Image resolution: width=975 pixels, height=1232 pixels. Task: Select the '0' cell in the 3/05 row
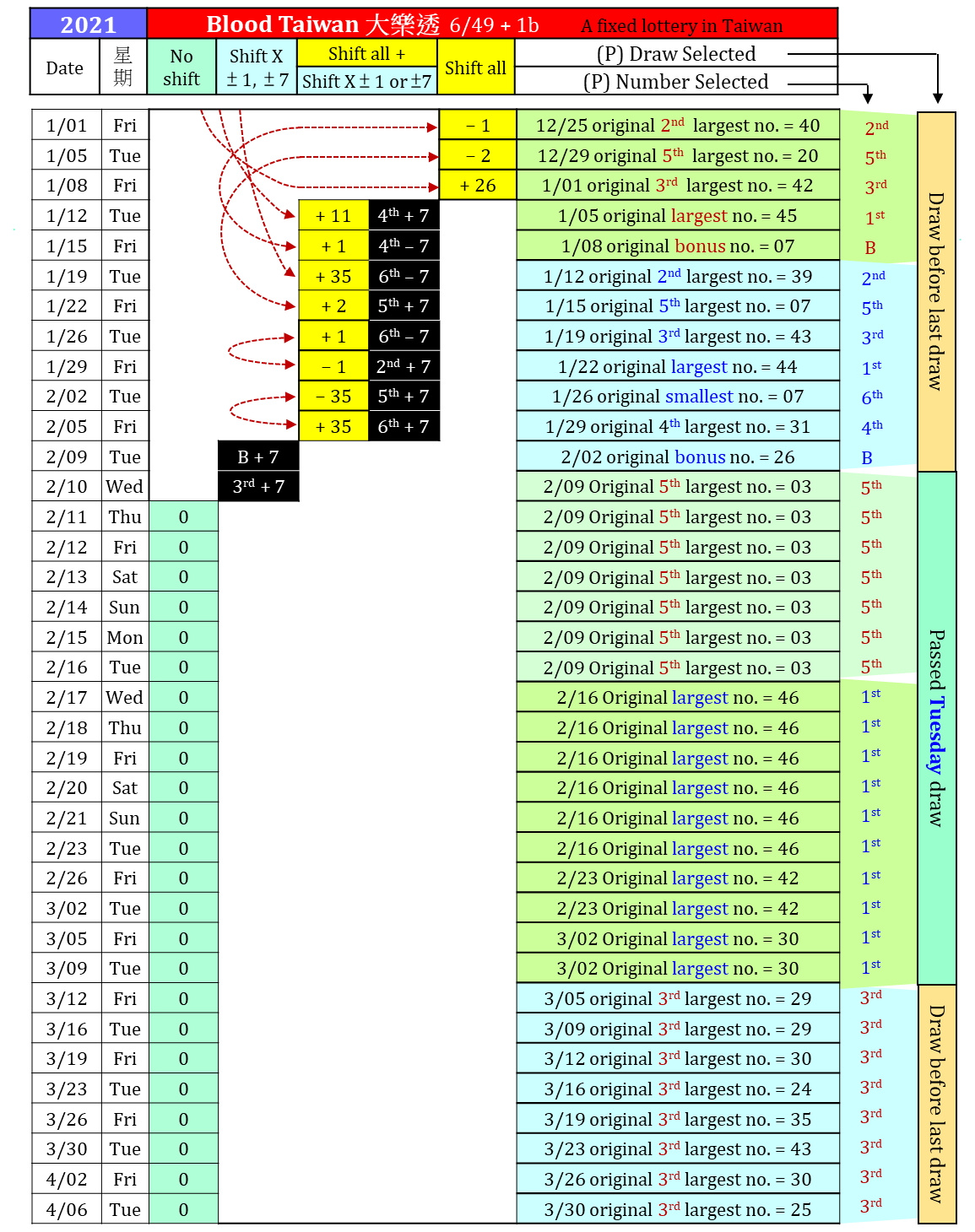(183, 938)
